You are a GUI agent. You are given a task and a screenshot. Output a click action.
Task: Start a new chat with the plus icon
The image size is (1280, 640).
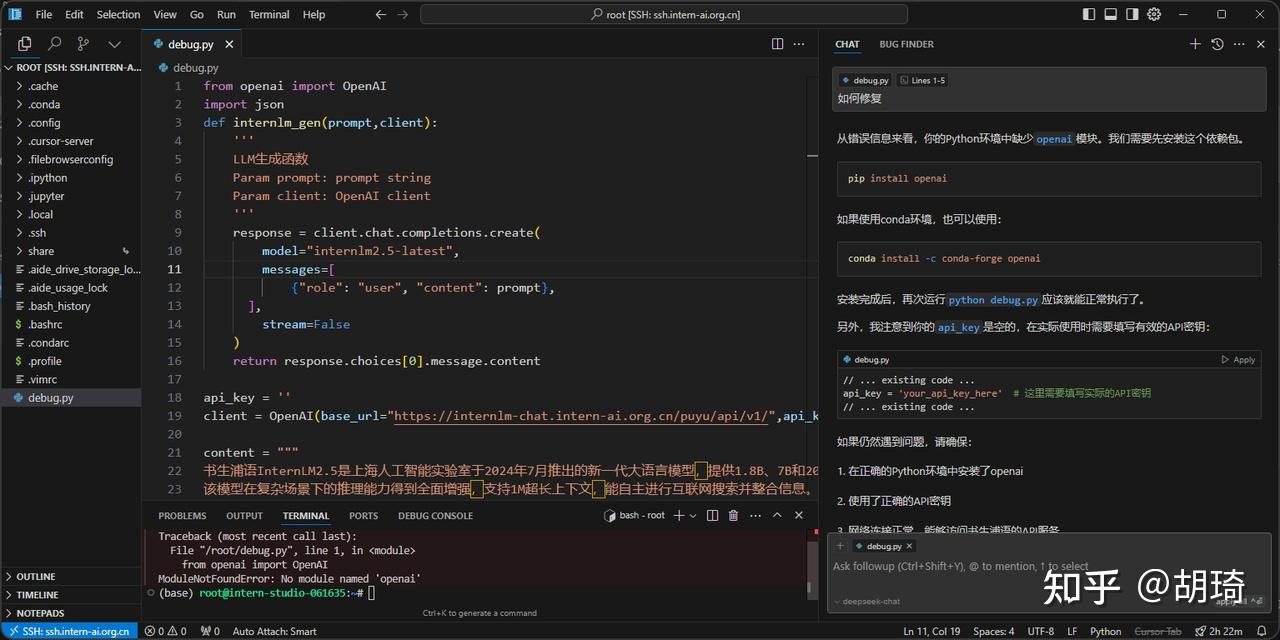pyautogui.click(x=1195, y=44)
